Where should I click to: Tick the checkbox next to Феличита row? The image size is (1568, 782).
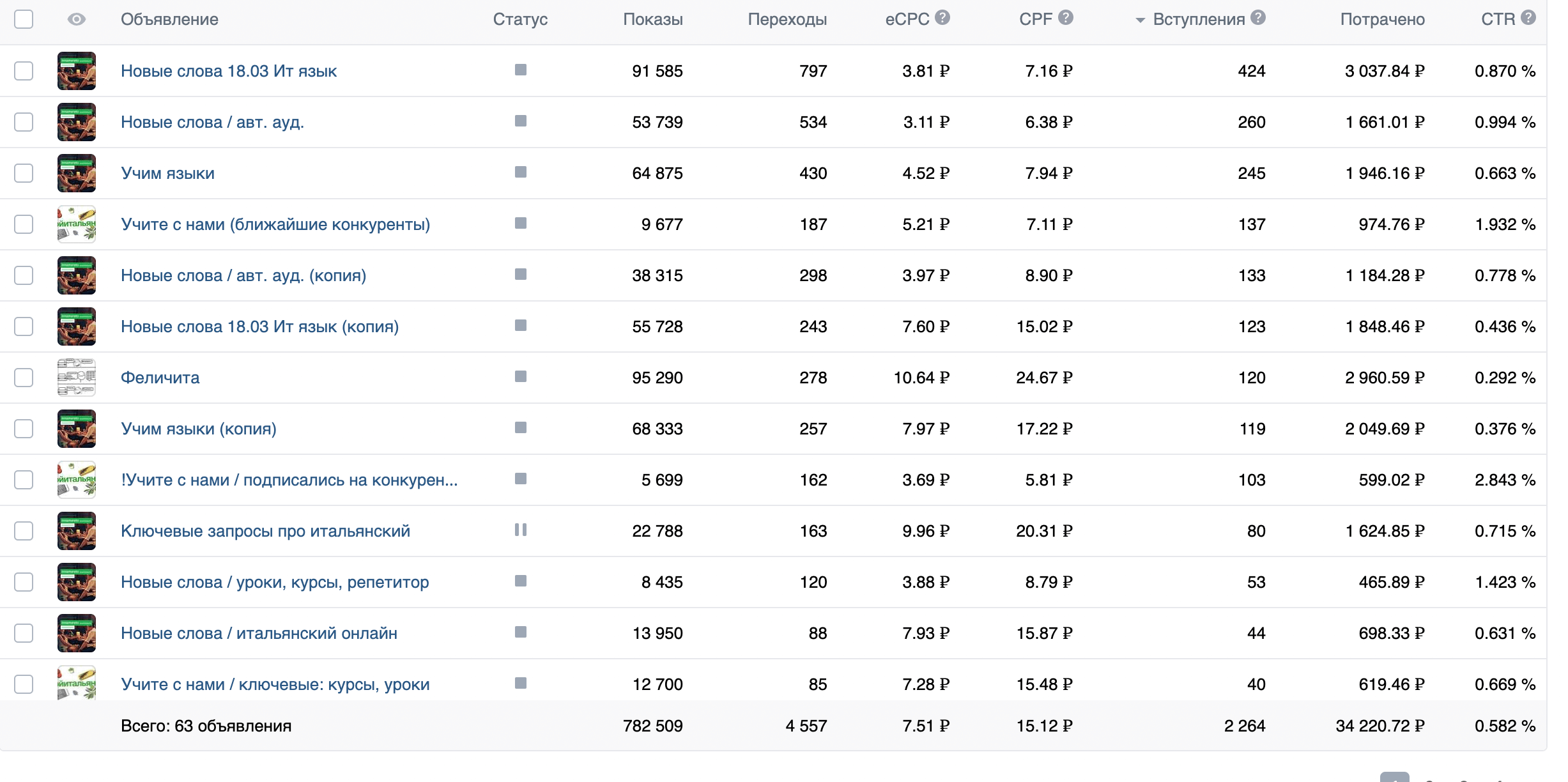pos(24,377)
